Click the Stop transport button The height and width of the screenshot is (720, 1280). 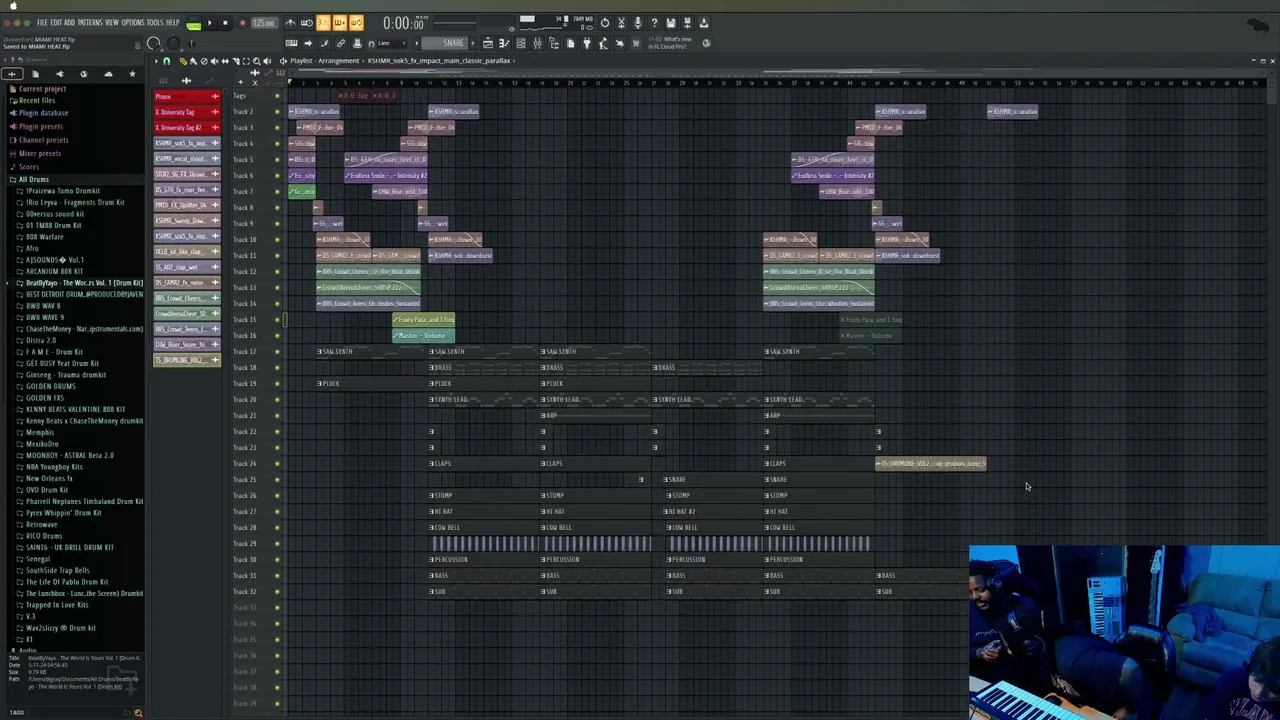(x=225, y=23)
